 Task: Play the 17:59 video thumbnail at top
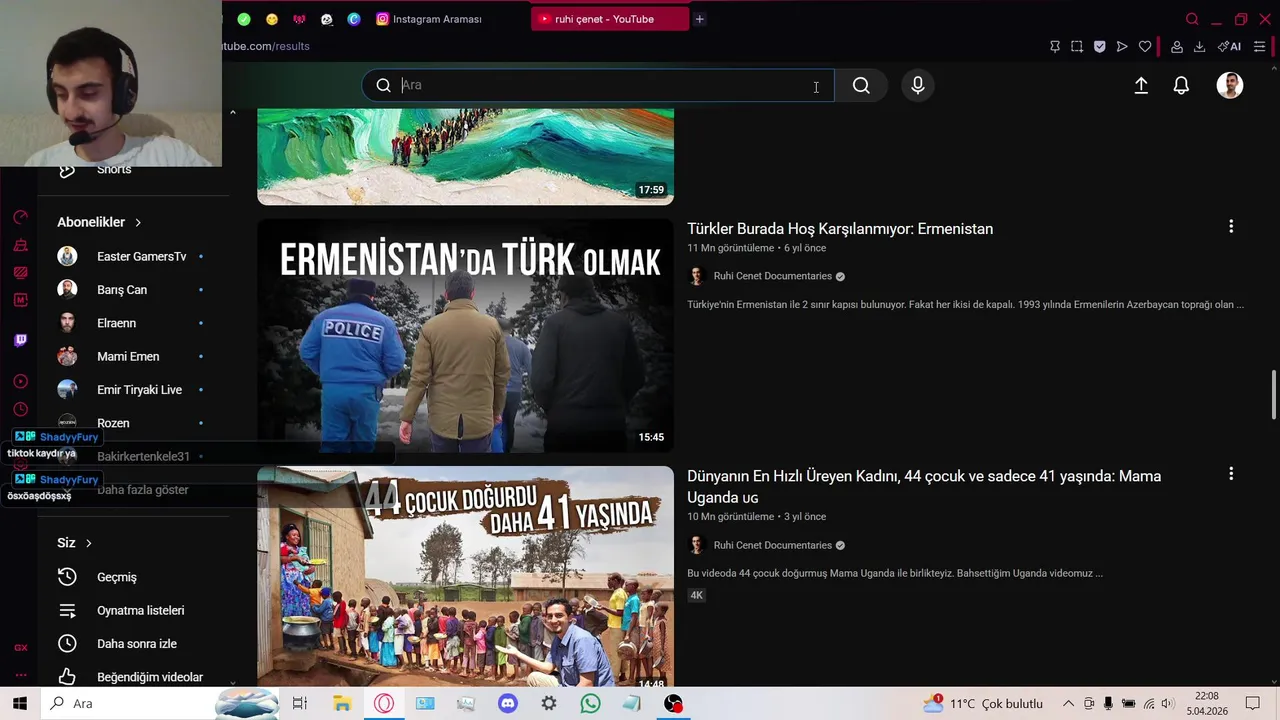click(x=465, y=156)
